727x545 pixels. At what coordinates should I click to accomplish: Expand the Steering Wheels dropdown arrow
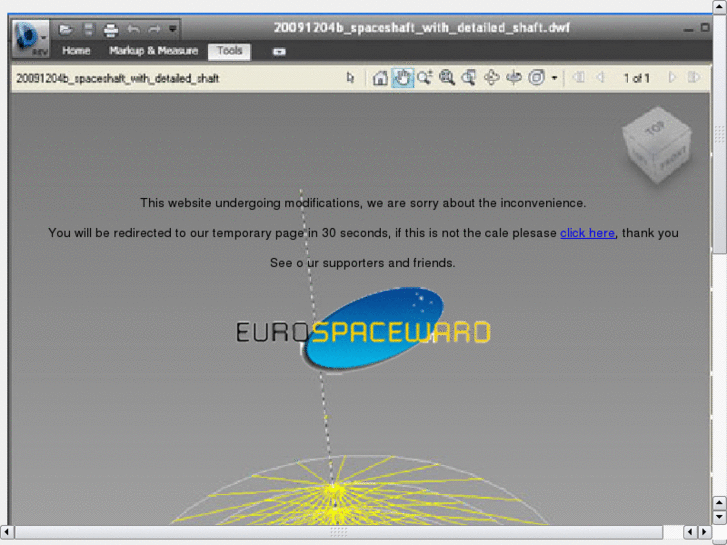554,78
